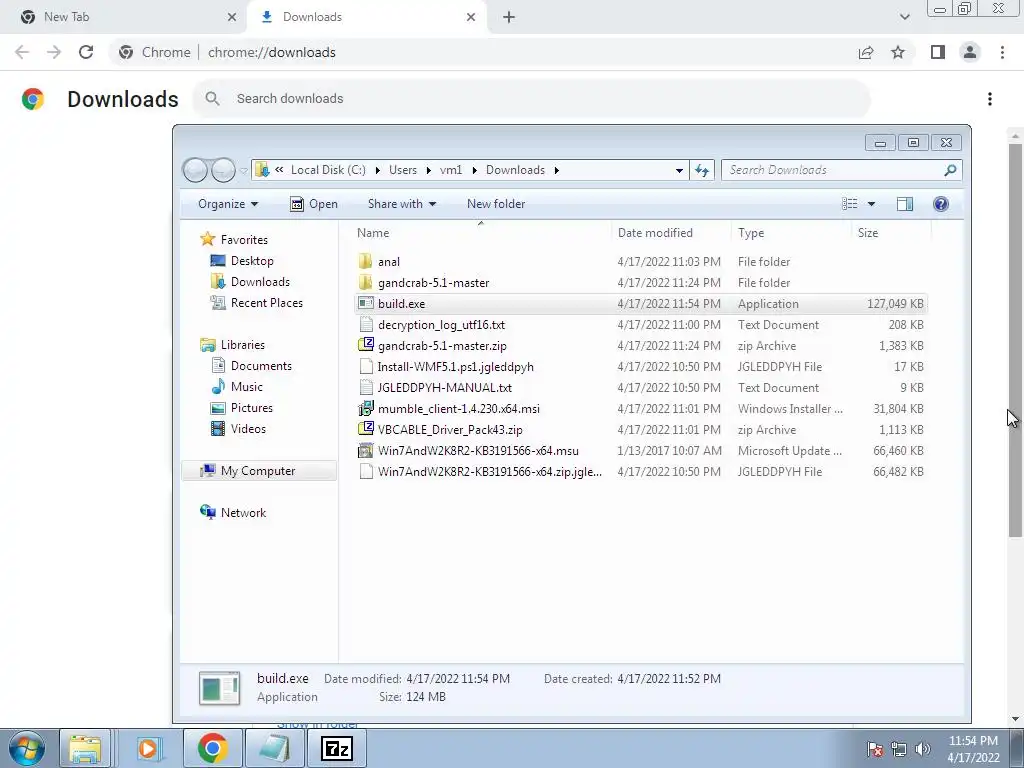Click the network tray icon
The height and width of the screenshot is (768, 1024).
(899, 748)
